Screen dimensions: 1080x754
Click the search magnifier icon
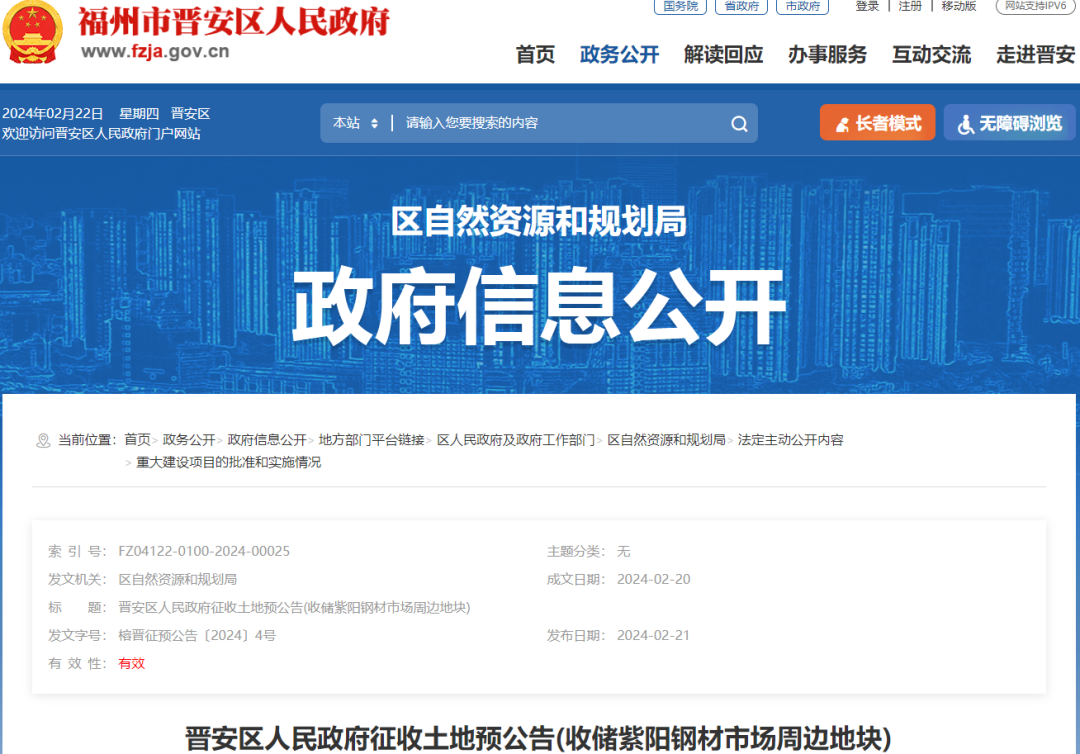coord(739,123)
